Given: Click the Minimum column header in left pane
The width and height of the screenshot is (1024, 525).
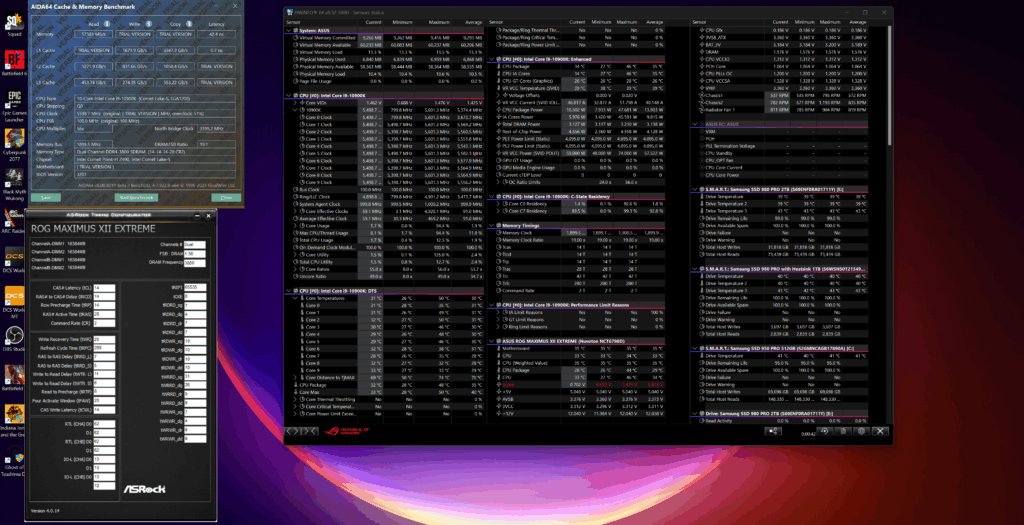Looking at the screenshot, I should click(402, 22).
